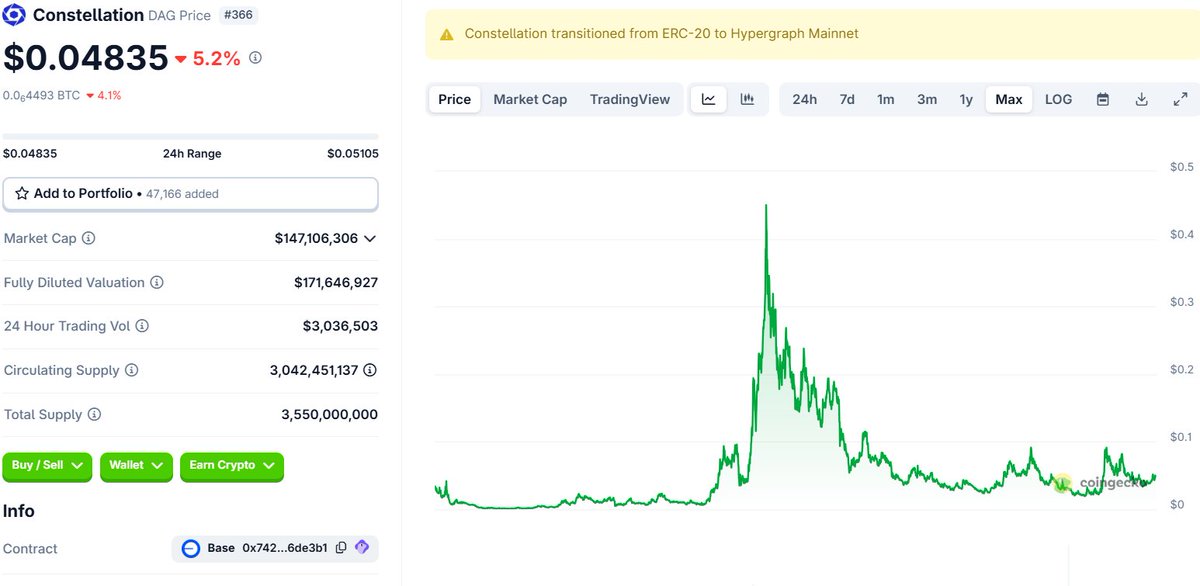Open the Fully Diluted Valuation info icon
1200x586 pixels.
[157, 283]
